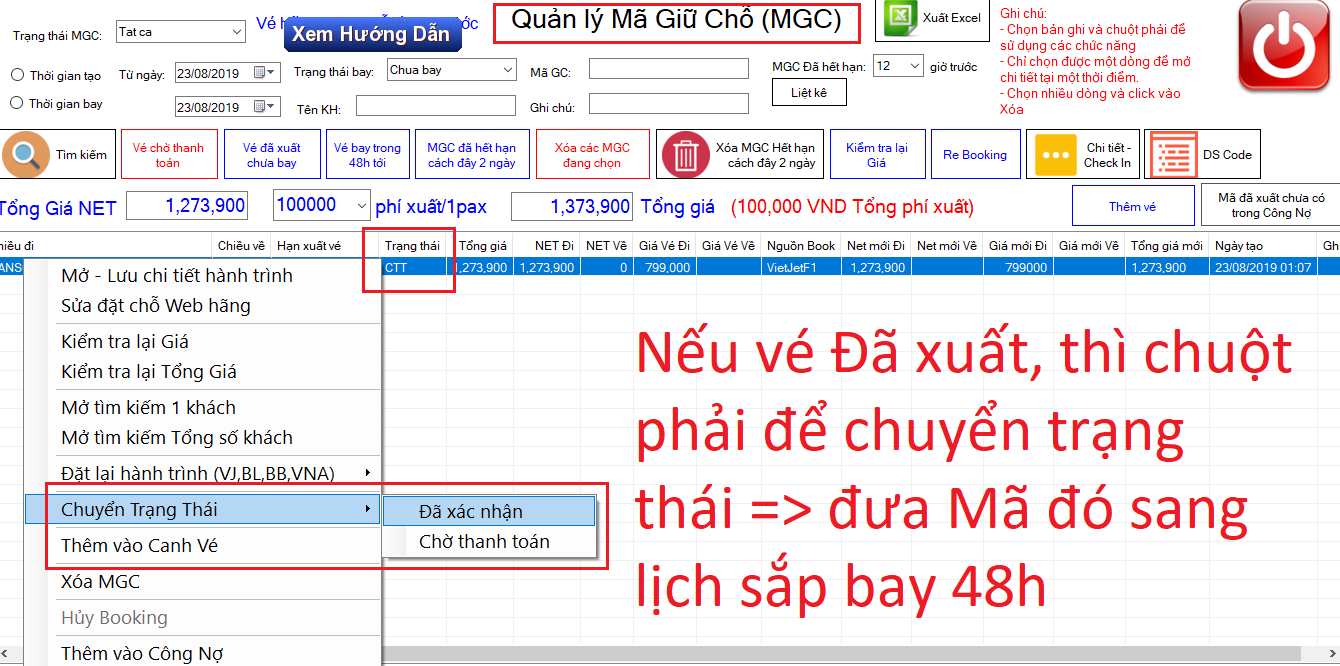Expand the phí xuất 100000 dropdown
Screen dimensions: 1340x666
pyautogui.click(x=360, y=206)
